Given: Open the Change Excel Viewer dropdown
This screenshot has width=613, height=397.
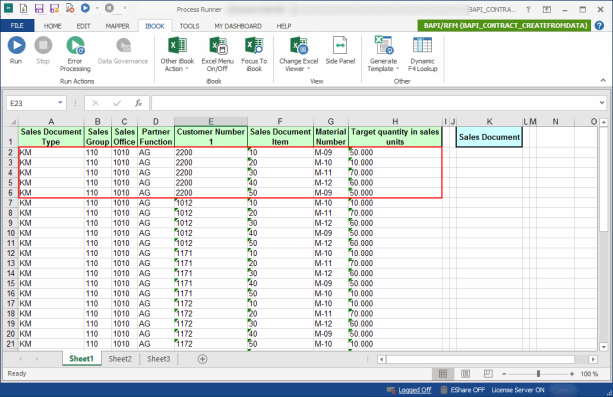Looking at the screenshot, I should (x=298, y=54).
